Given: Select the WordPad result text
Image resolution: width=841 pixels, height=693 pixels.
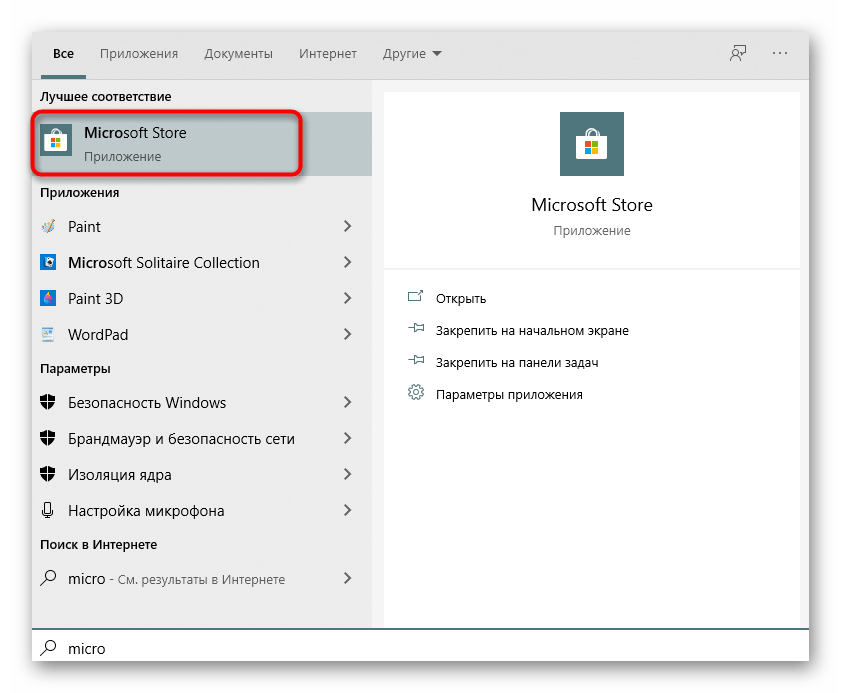Looking at the screenshot, I should [x=98, y=335].
